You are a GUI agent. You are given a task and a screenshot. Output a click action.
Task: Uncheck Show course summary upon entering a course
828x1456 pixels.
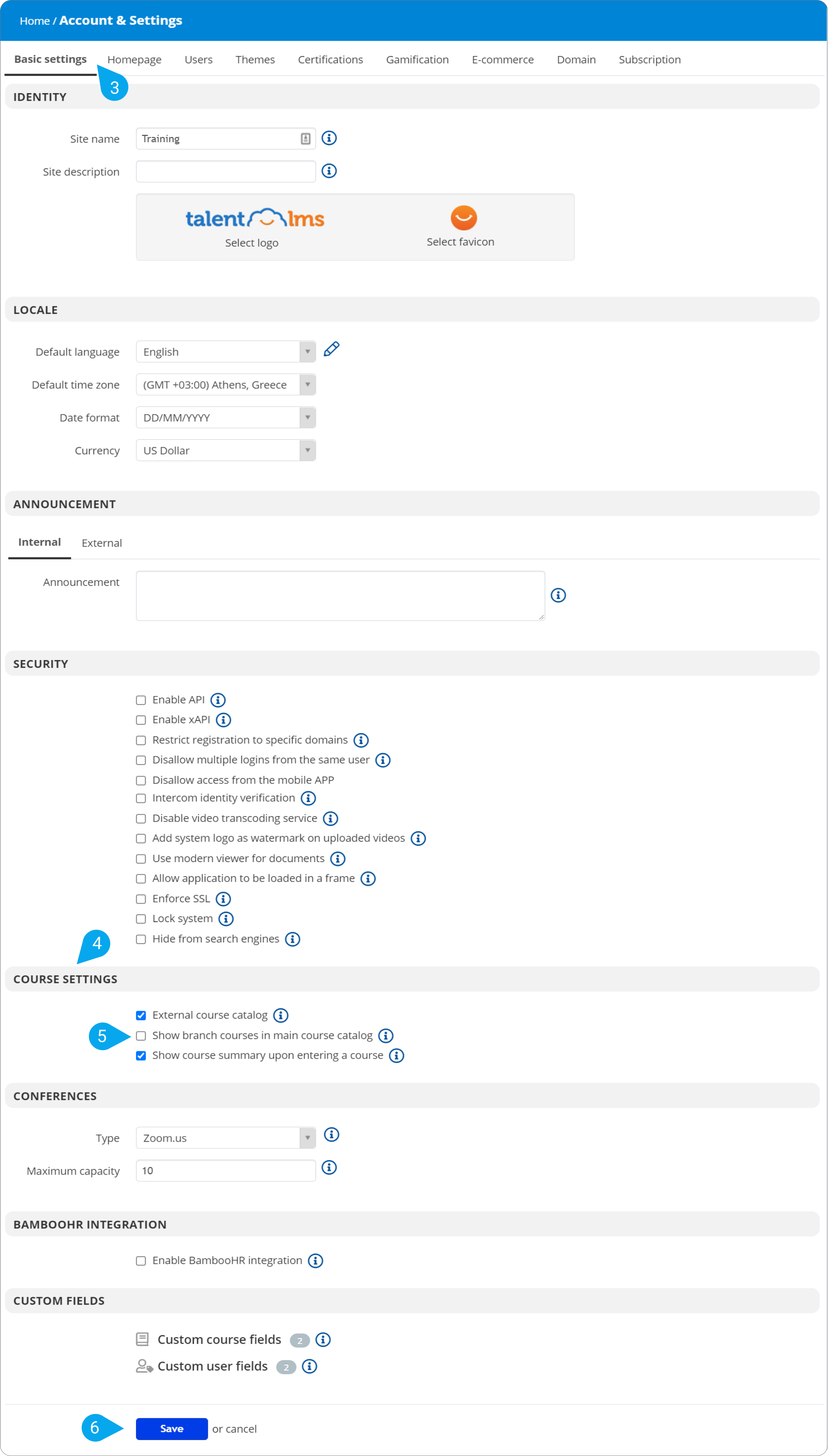141,1056
